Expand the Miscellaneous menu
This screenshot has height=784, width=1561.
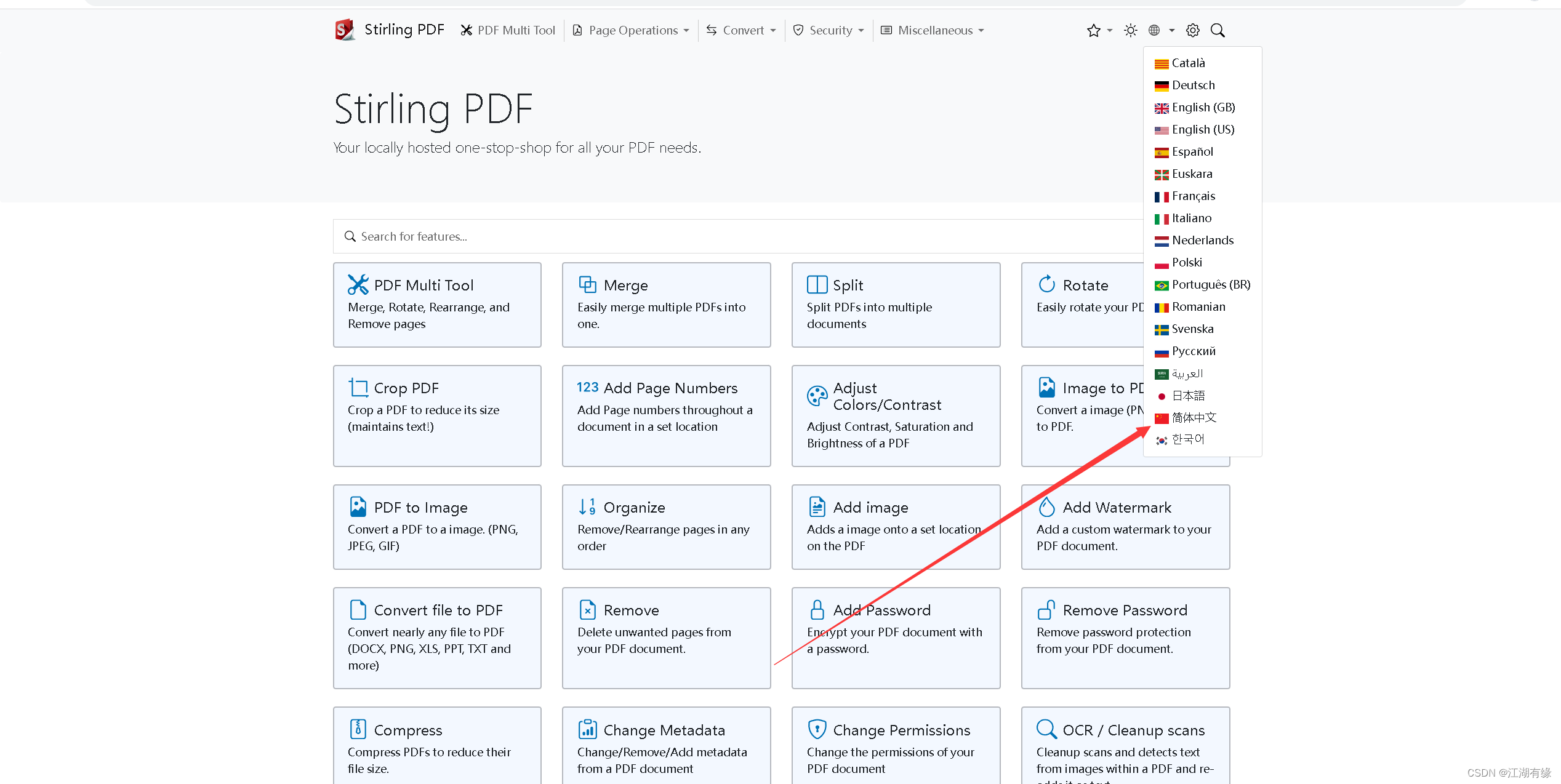[933, 30]
